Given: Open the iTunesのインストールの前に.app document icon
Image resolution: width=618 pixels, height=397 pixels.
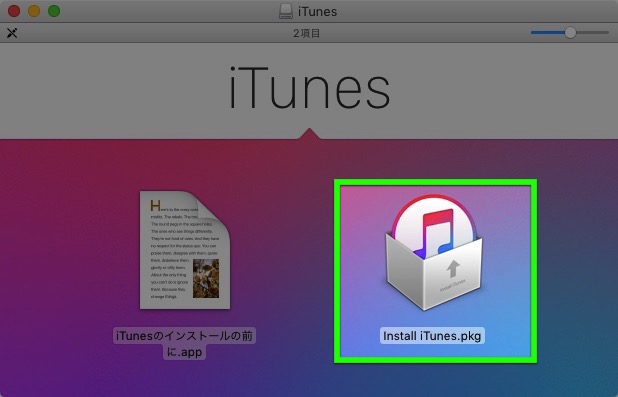Looking at the screenshot, I should click(x=185, y=250).
